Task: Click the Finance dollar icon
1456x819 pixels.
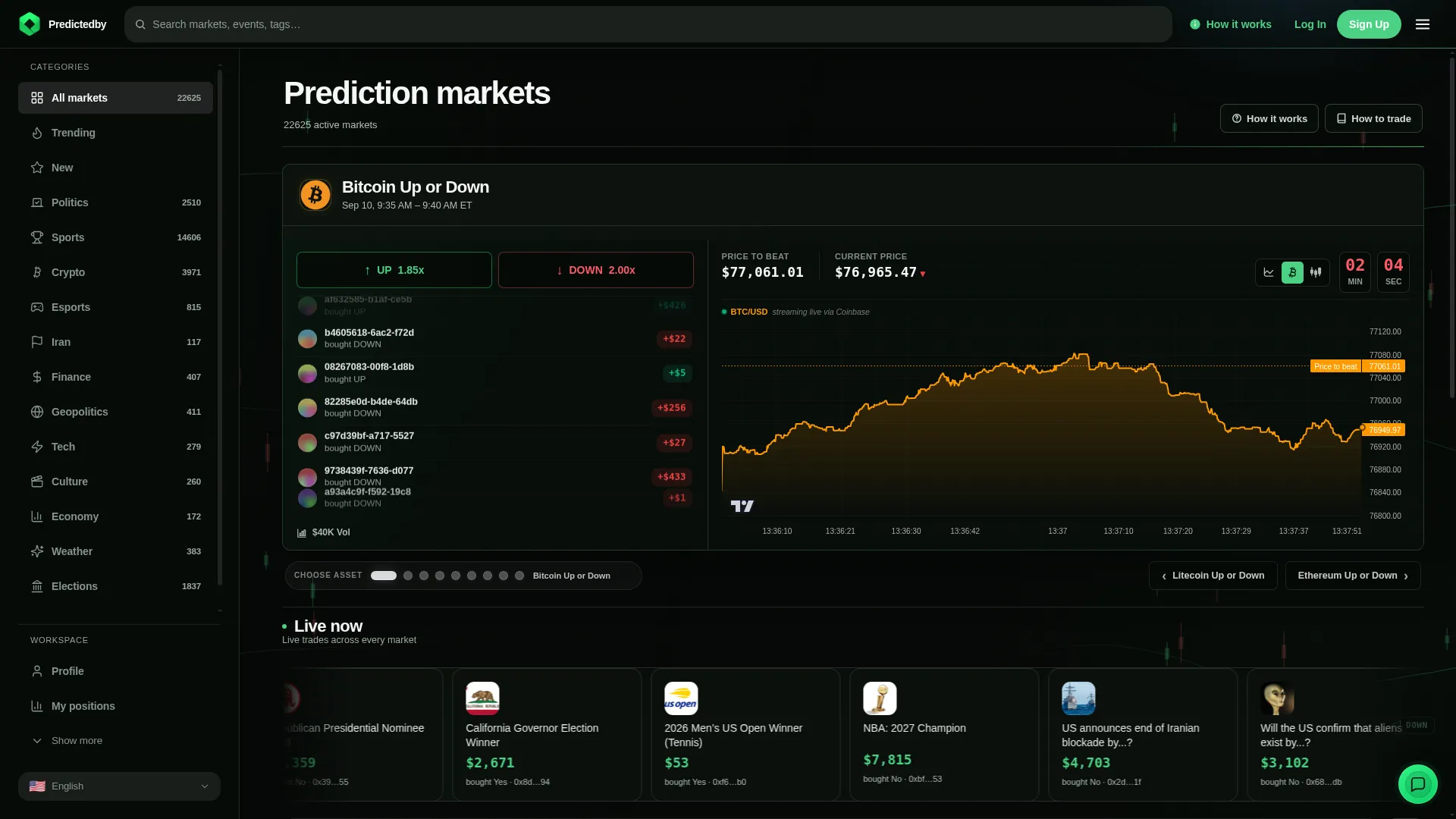Action: coord(37,377)
